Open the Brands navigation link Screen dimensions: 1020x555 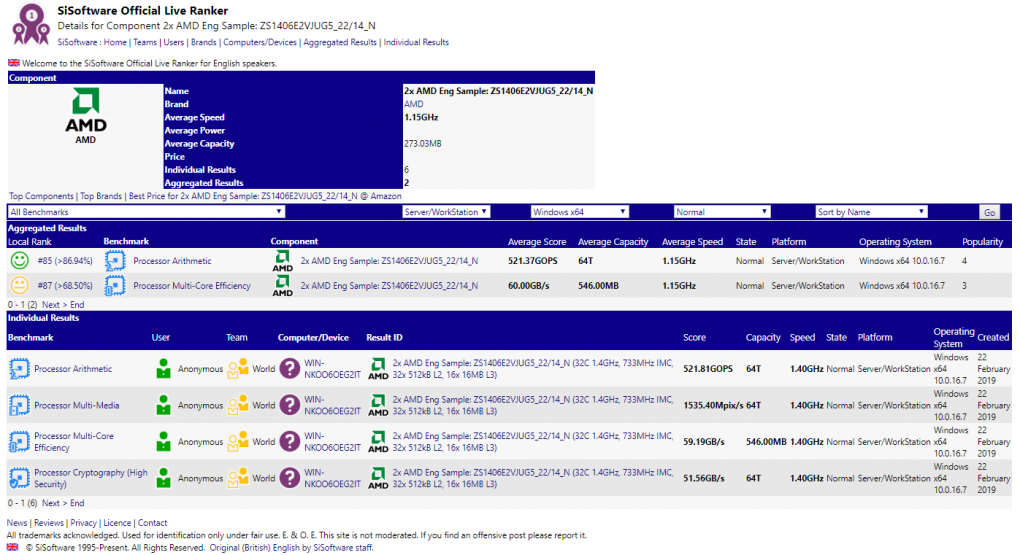(x=204, y=42)
